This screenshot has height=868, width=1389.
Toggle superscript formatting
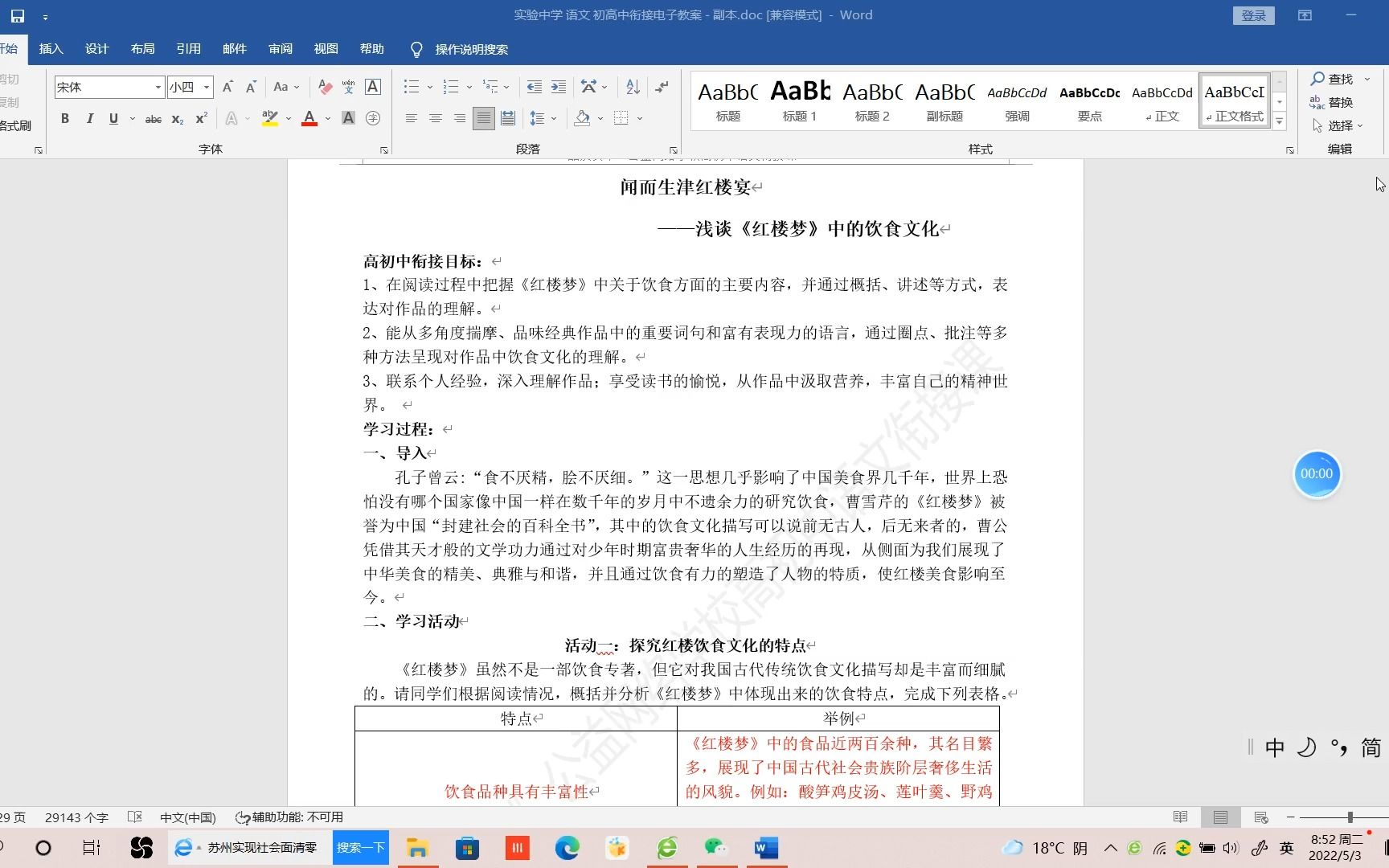pyautogui.click(x=202, y=119)
